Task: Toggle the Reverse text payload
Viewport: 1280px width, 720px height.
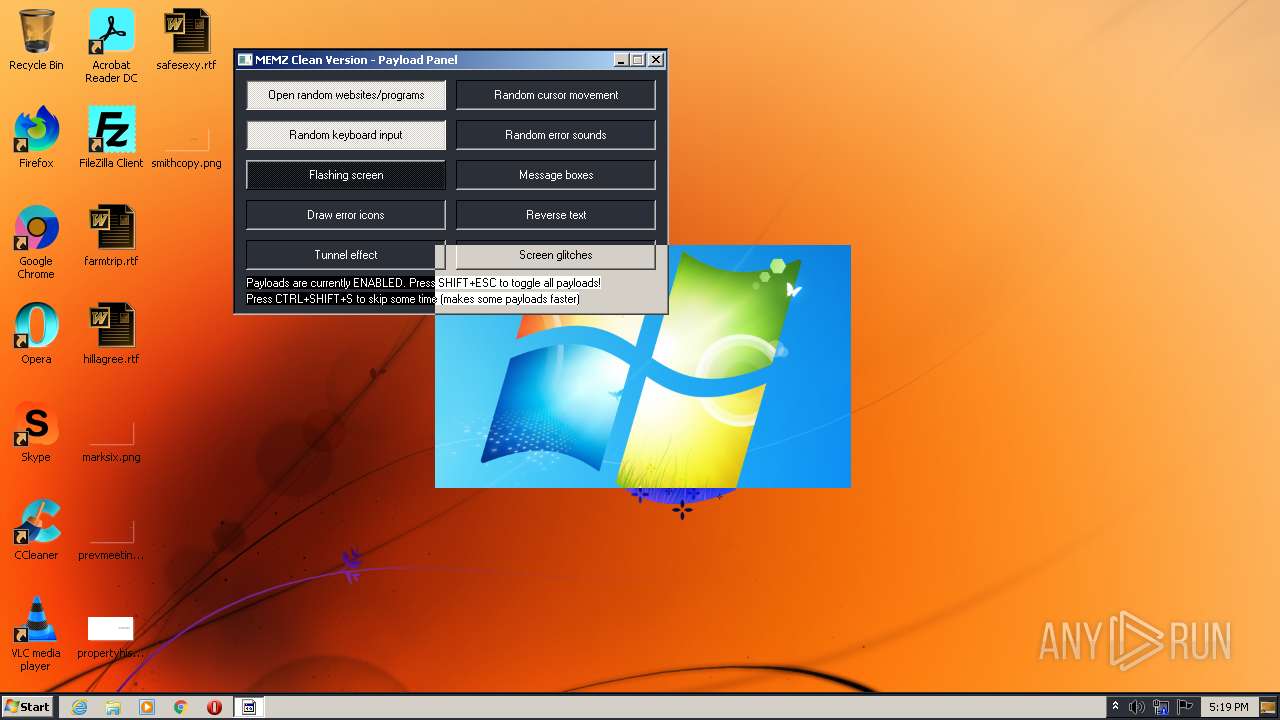Action: (x=556, y=215)
